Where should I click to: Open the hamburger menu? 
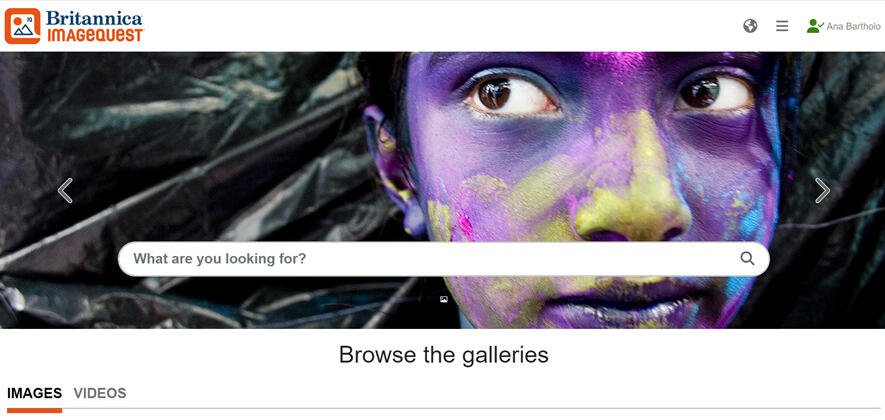point(782,26)
